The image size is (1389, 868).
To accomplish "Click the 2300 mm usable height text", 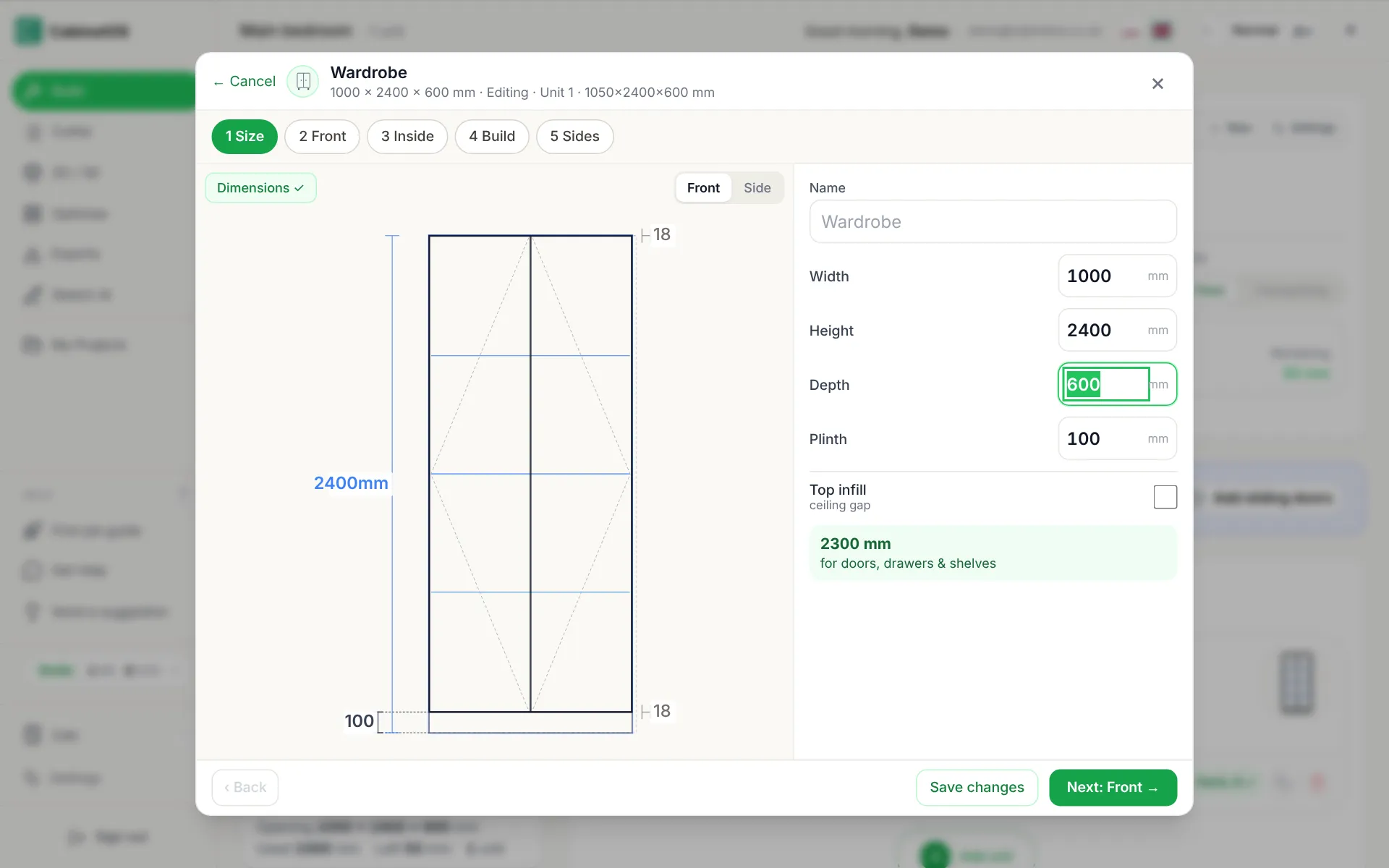I will pos(855,544).
